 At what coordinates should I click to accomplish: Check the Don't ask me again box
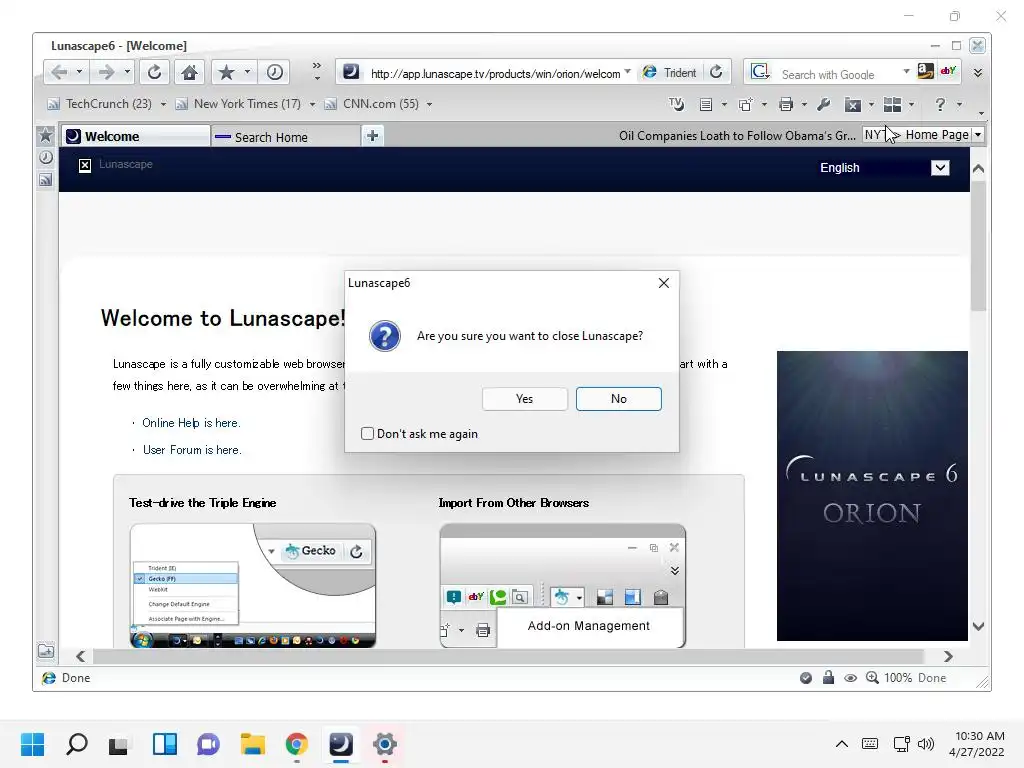[368, 434]
